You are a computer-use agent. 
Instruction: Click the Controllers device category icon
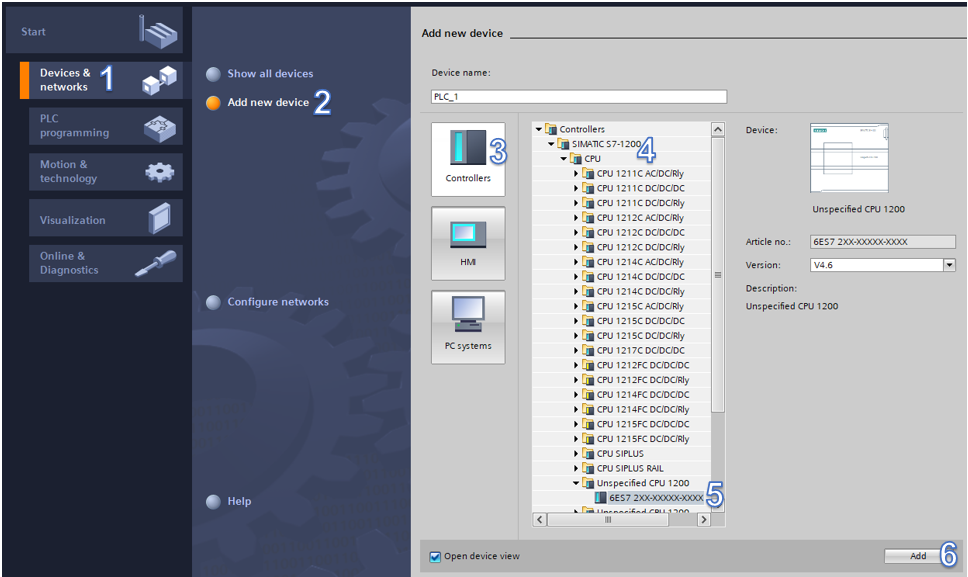tap(467, 147)
